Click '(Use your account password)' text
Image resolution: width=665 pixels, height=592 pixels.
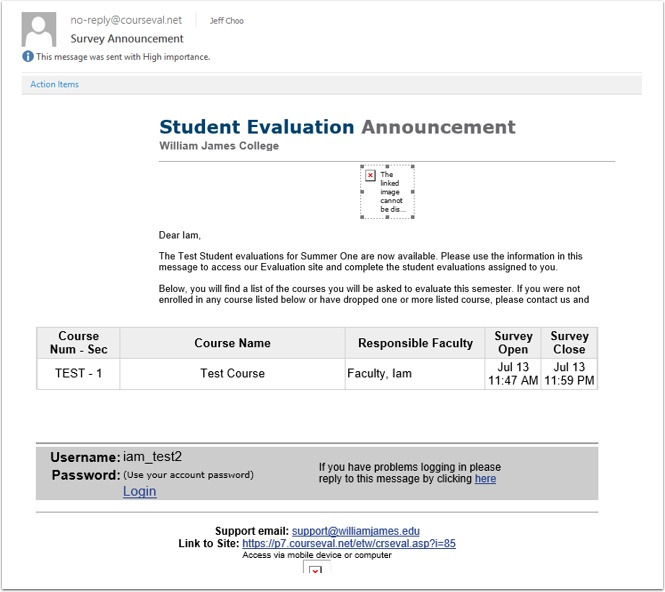pyautogui.click(x=189, y=475)
